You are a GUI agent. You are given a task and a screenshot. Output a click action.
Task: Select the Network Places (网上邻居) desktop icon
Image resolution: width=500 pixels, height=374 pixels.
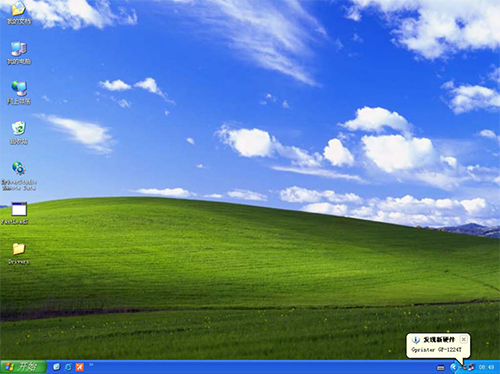[19, 93]
